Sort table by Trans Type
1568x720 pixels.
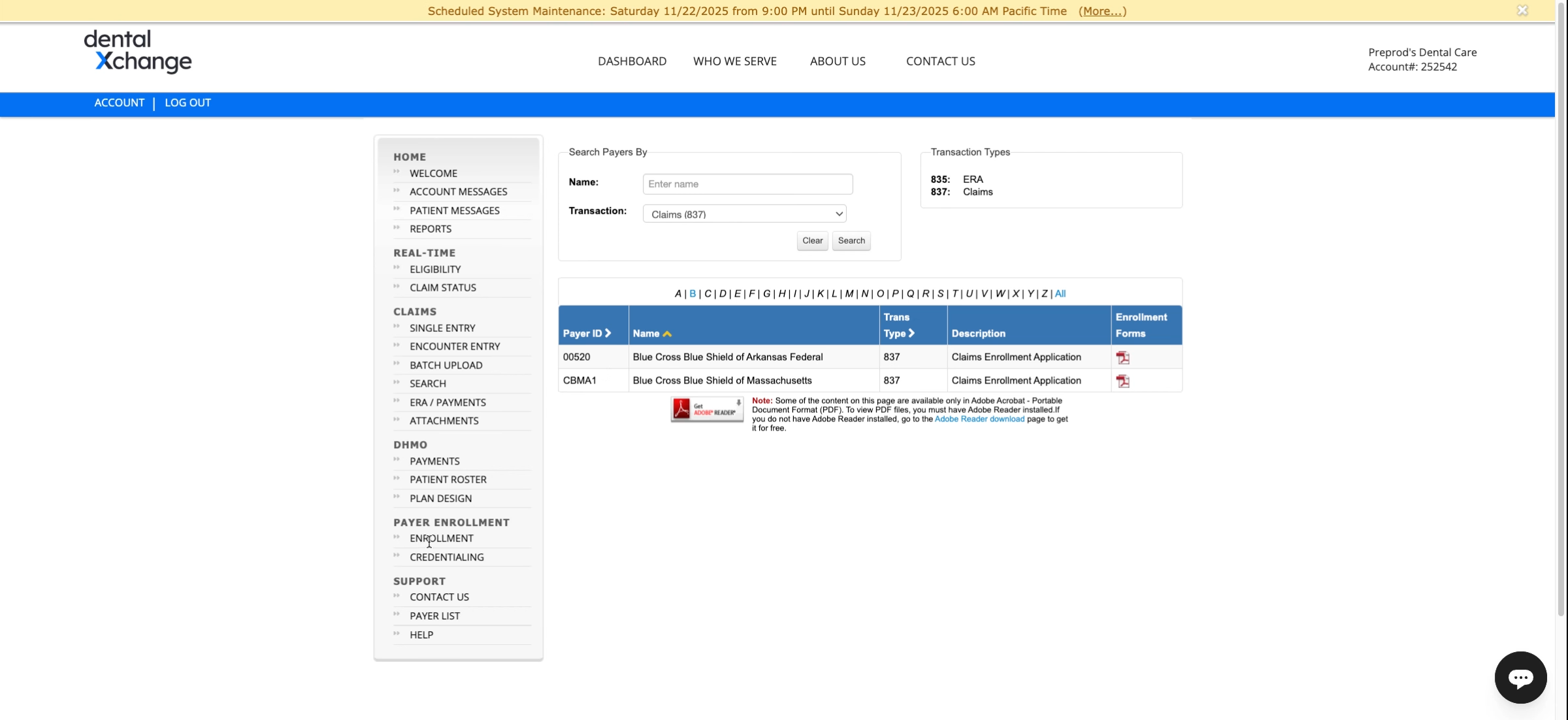899,325
